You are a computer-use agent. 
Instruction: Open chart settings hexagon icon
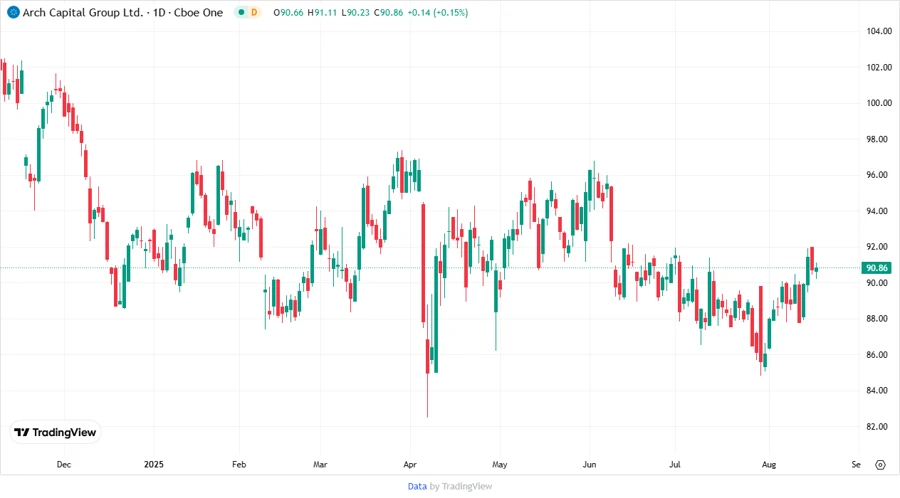880,465
